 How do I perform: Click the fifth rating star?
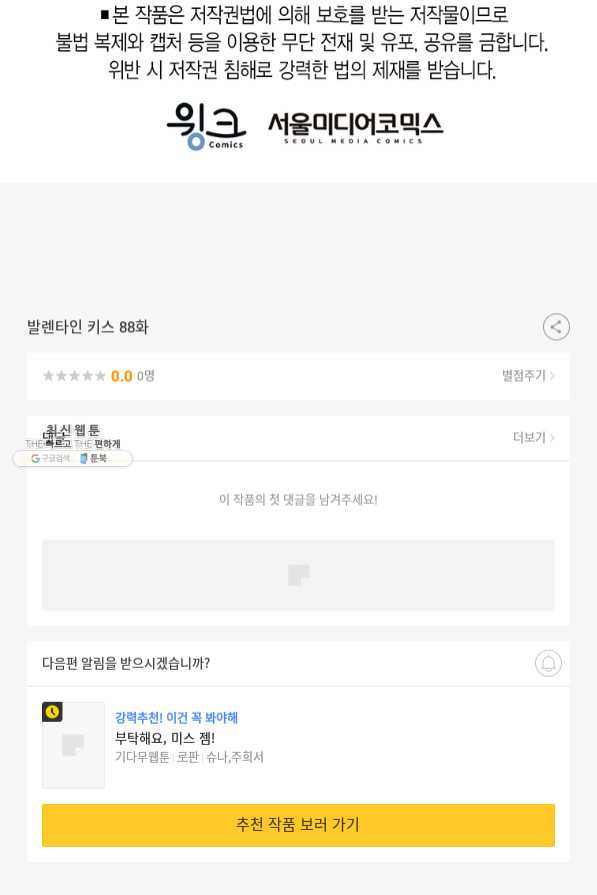point(100,376)
